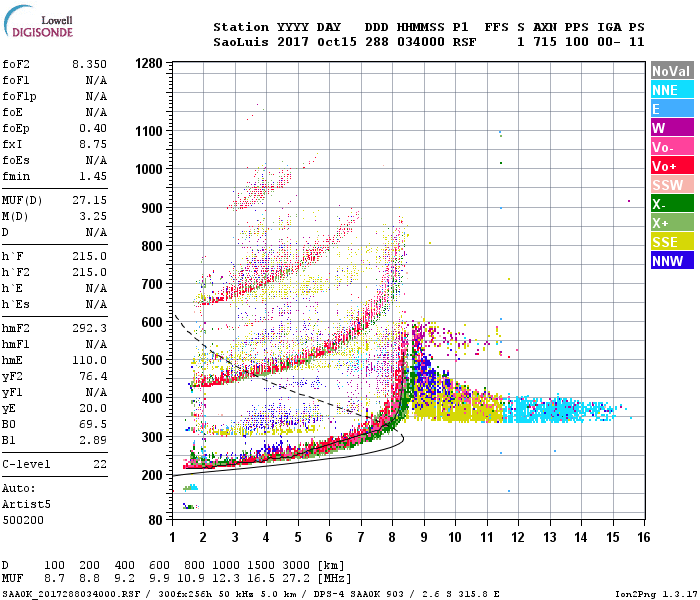Click the 80 y-axis label
Viewport: 700px width, 600px height.
click(156, 520)
